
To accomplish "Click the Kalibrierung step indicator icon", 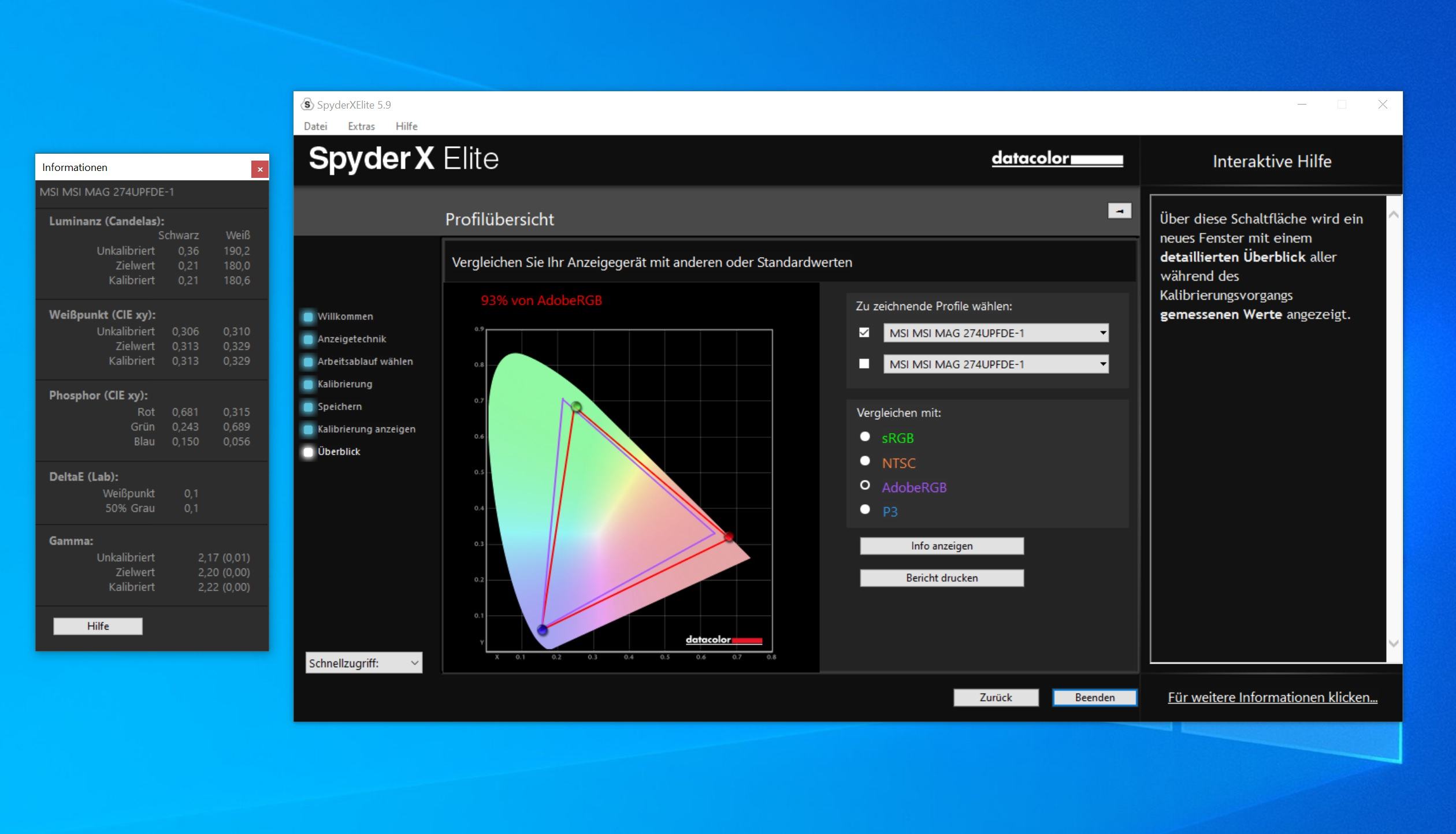I will (308, 384).
